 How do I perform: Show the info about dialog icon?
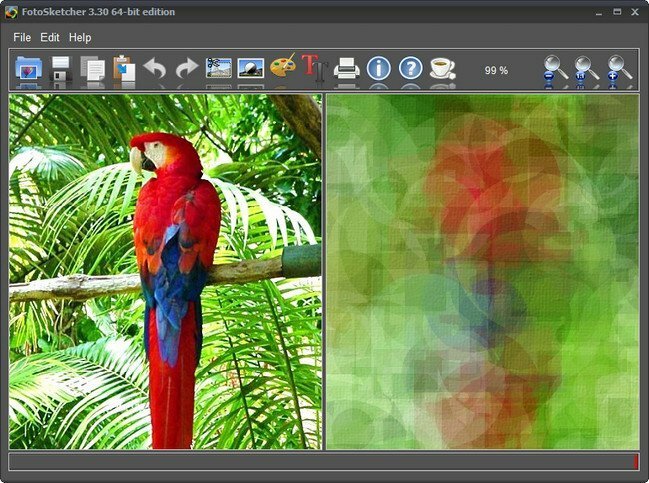379,69
